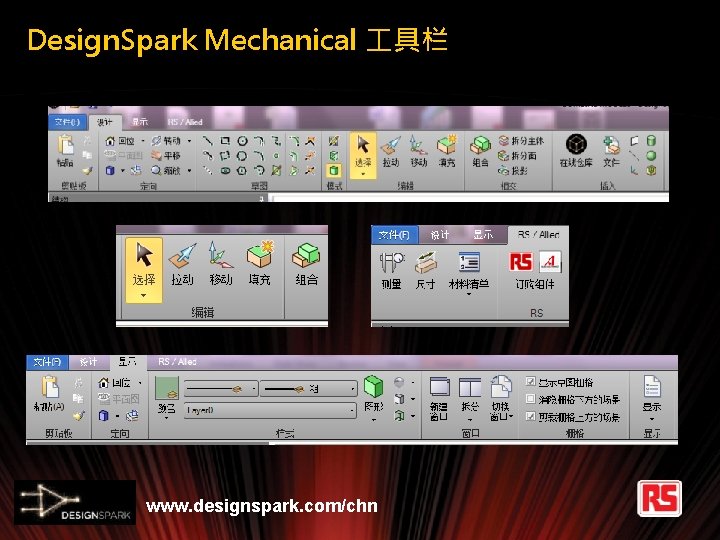Click the red RS logo on the slide footer
The image size is (720, 540).
click(x=659, y=499)
